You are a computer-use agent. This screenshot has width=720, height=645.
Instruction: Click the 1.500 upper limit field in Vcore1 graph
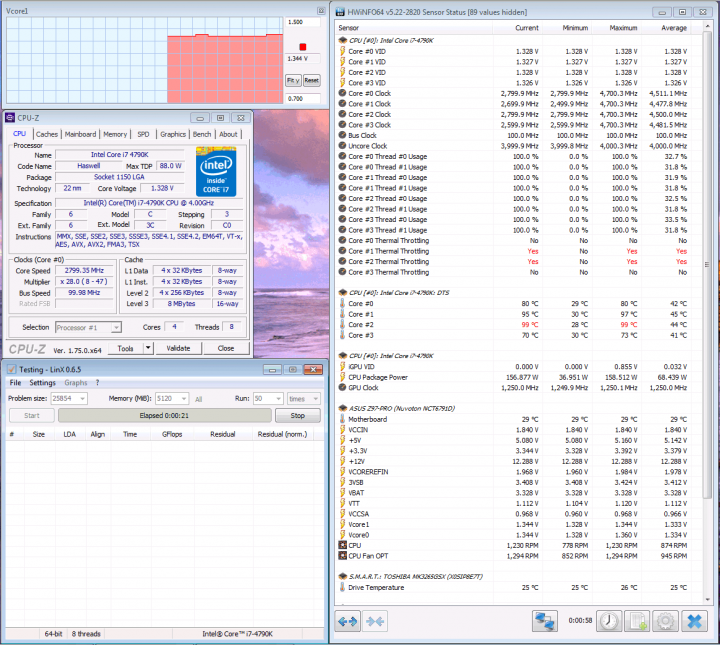point(303,22)
